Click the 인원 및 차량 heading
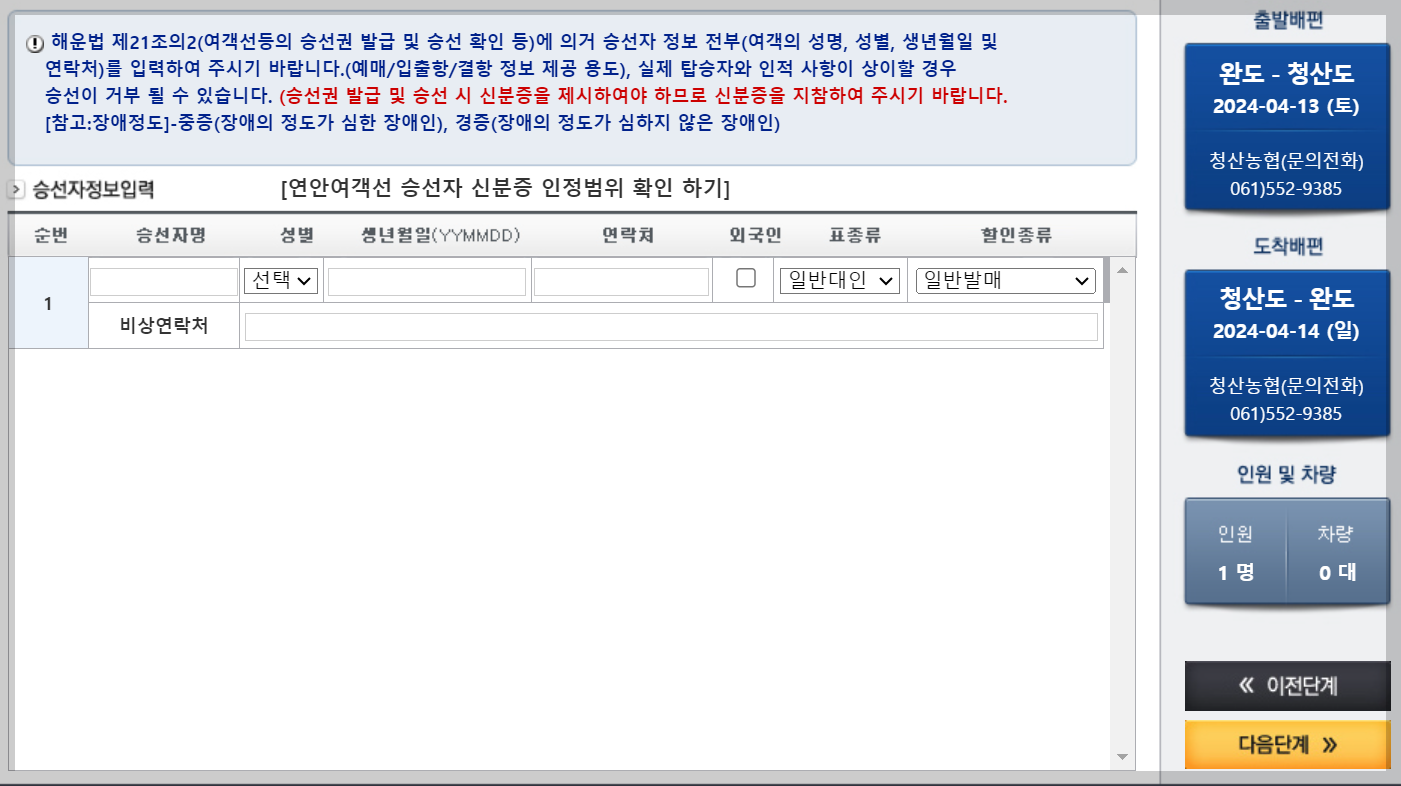Viewport: 1401px width, 786px height. click(x=1288, y=474)
